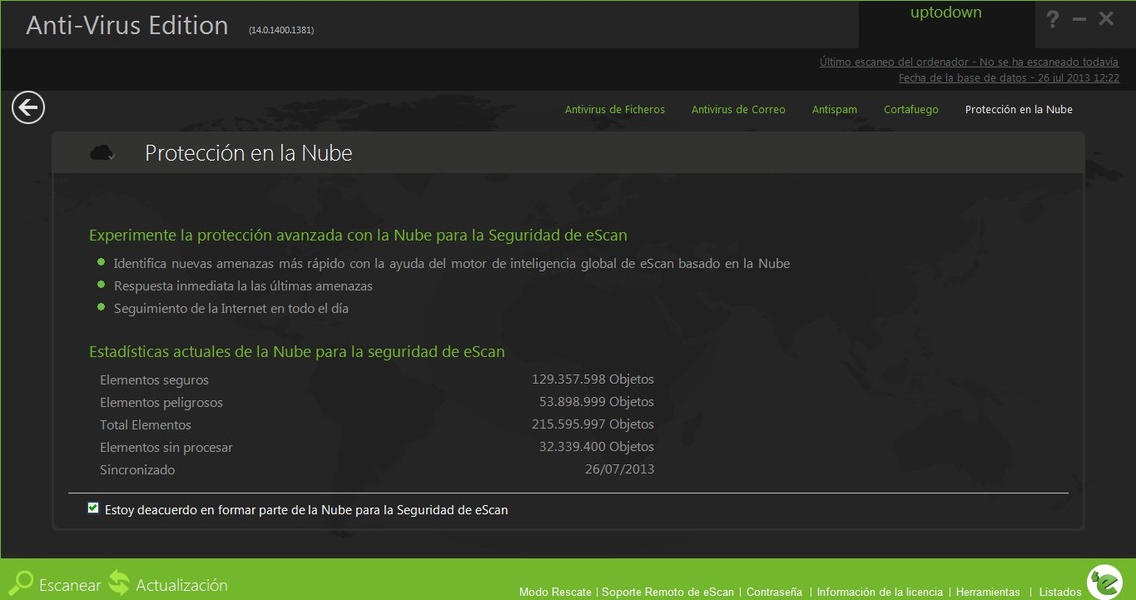1136x600 pixels.
Task: Open Modo Rescate link
Action: click(555, 592)
